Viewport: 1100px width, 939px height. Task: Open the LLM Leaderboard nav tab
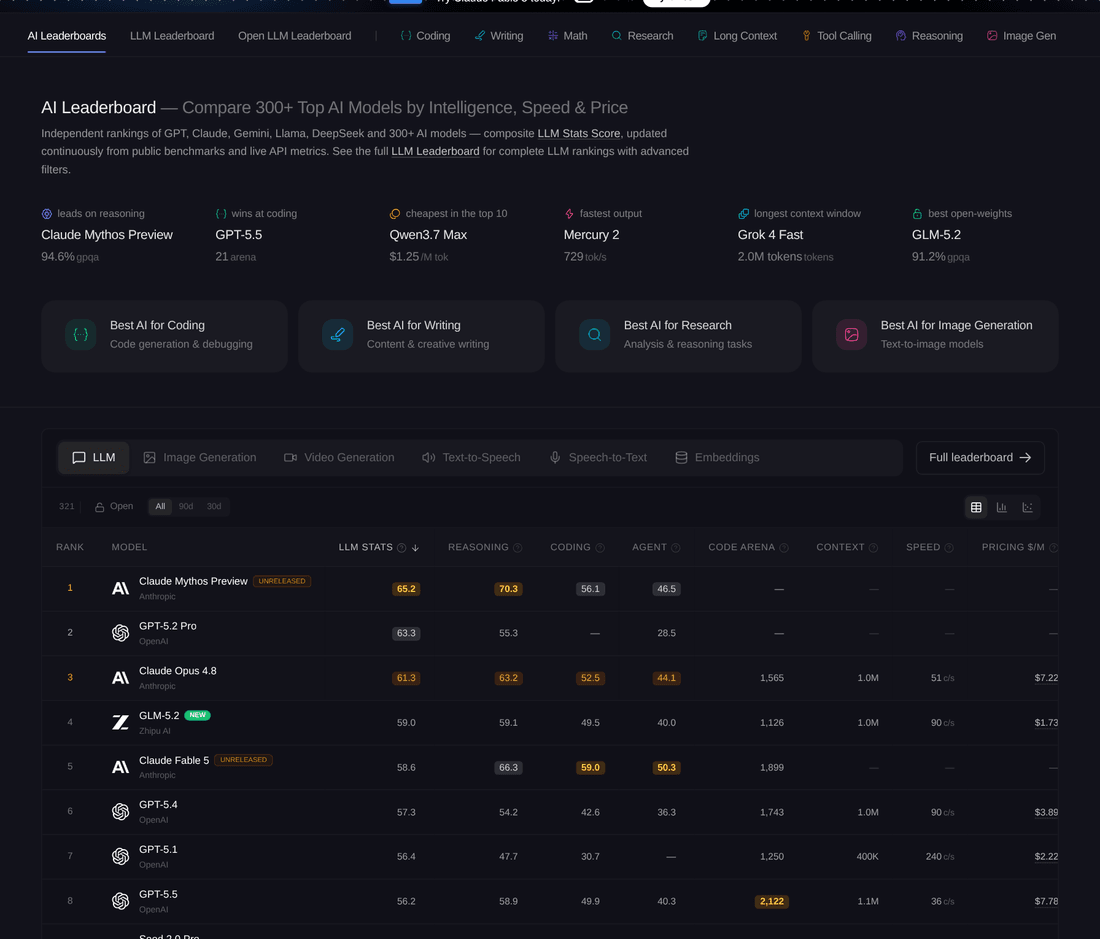pyautogui.click(x=172, y=36)
